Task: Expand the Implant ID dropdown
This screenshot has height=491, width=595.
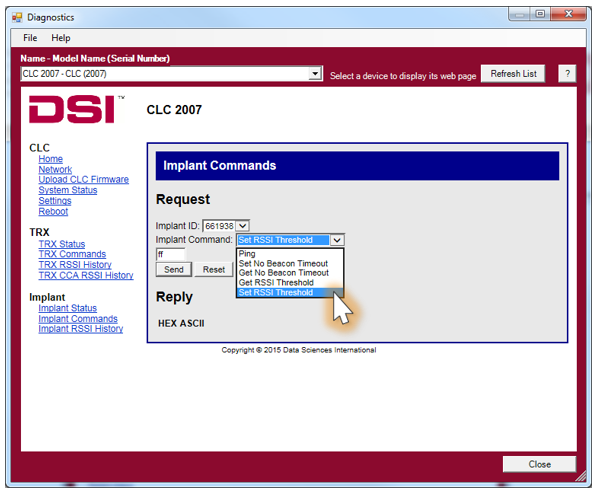Action: click(242, 226)
